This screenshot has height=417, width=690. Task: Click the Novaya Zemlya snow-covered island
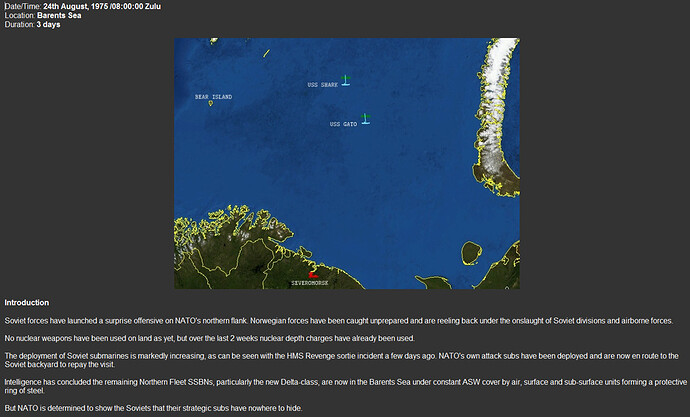coord(496,110)
